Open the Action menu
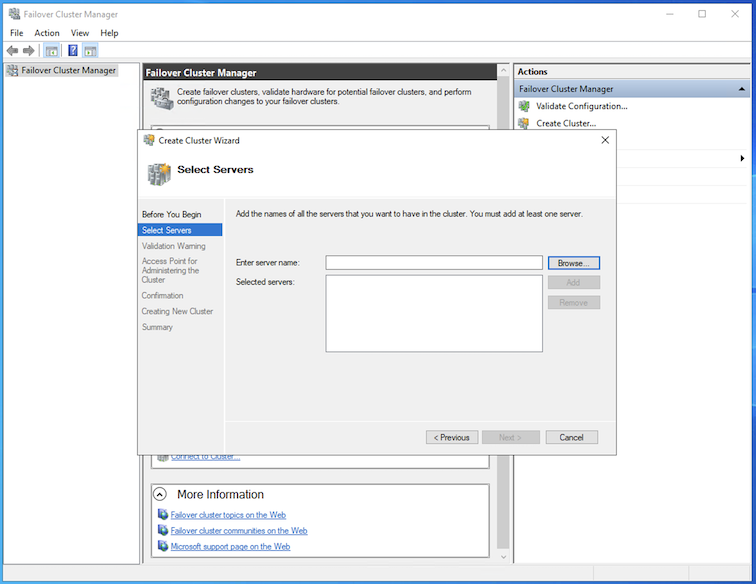The height and width of the screenshot is (584, 756). 47,33
